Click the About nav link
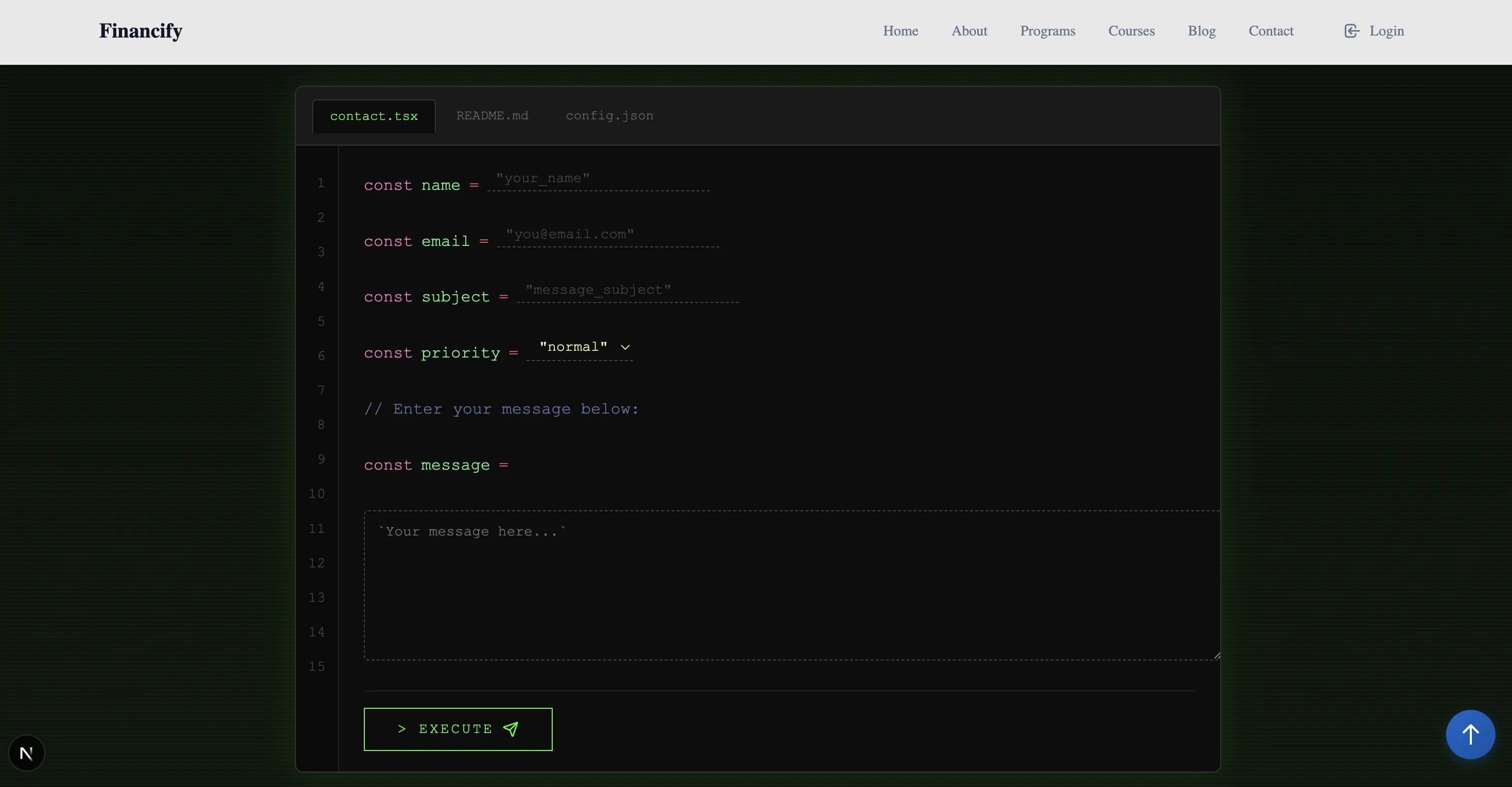Screen dimensions: 1512x787 [x=969, y=31]
